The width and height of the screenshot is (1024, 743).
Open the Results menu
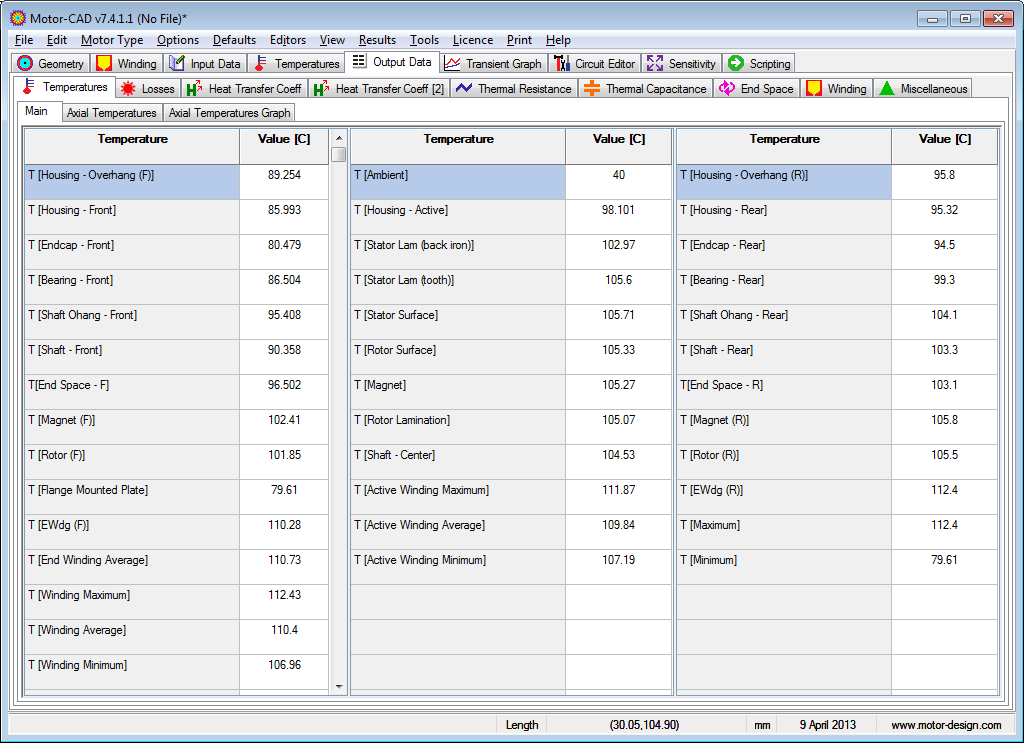coord(377,40)
